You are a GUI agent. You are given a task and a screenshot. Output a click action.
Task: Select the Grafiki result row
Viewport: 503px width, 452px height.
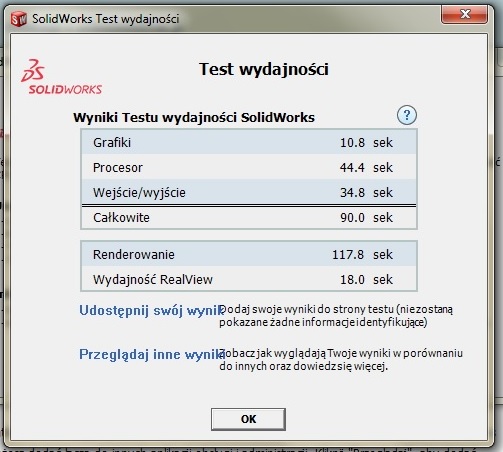[249, 142]
